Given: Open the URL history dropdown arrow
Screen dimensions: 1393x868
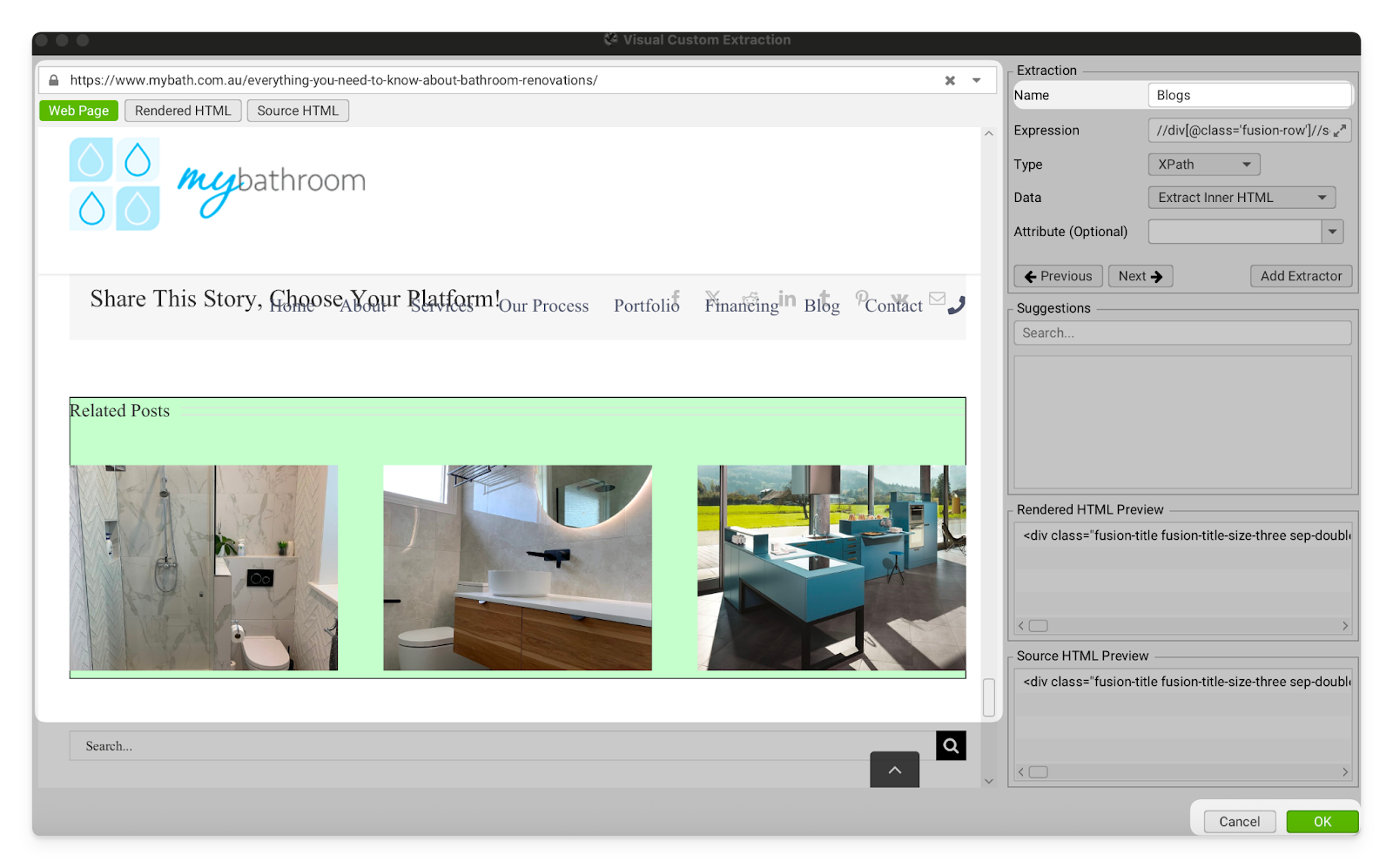Looking at the screenshot, I should pos(977,80).
